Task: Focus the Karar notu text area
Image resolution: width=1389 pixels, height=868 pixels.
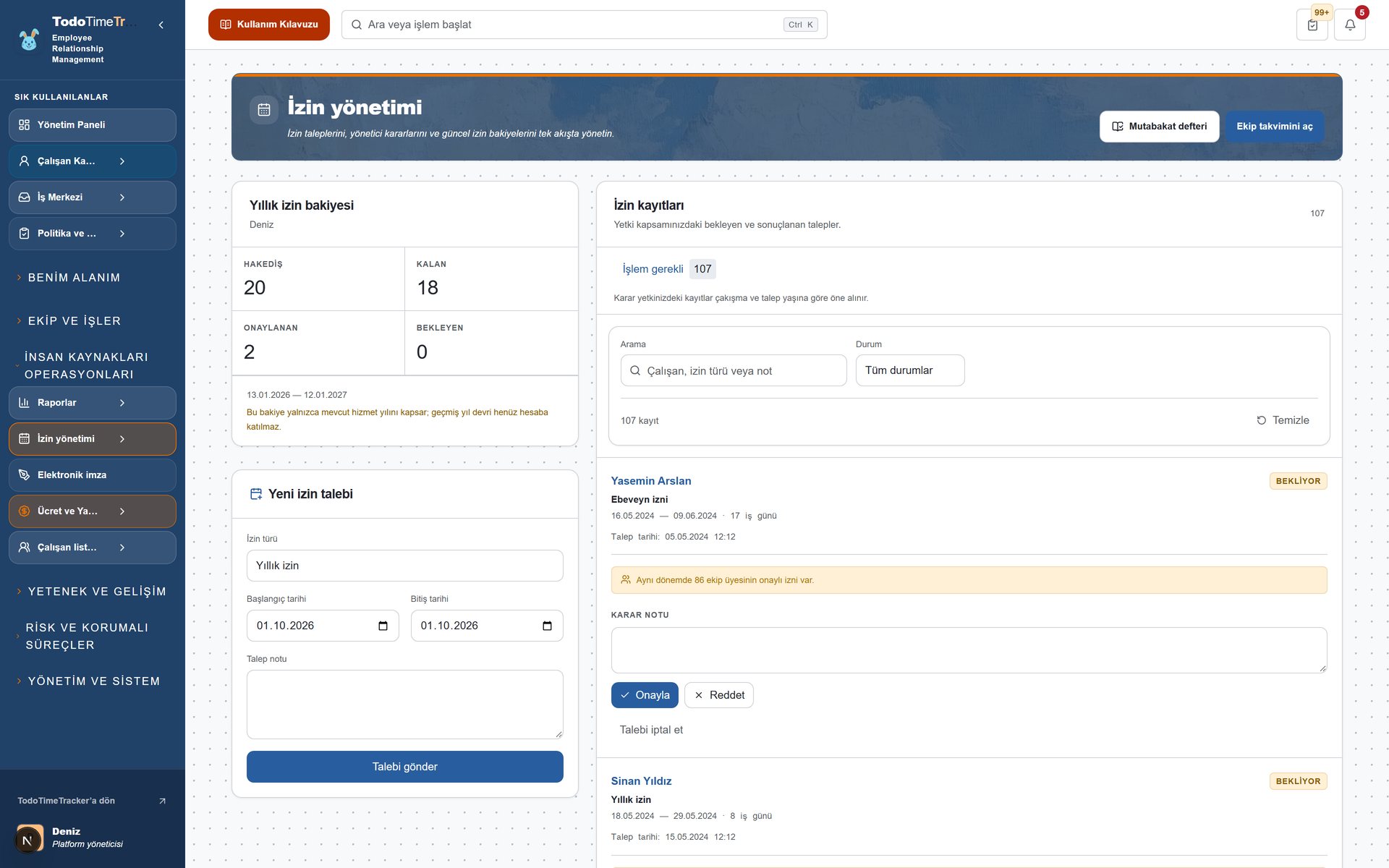Action: click(969, 650)
